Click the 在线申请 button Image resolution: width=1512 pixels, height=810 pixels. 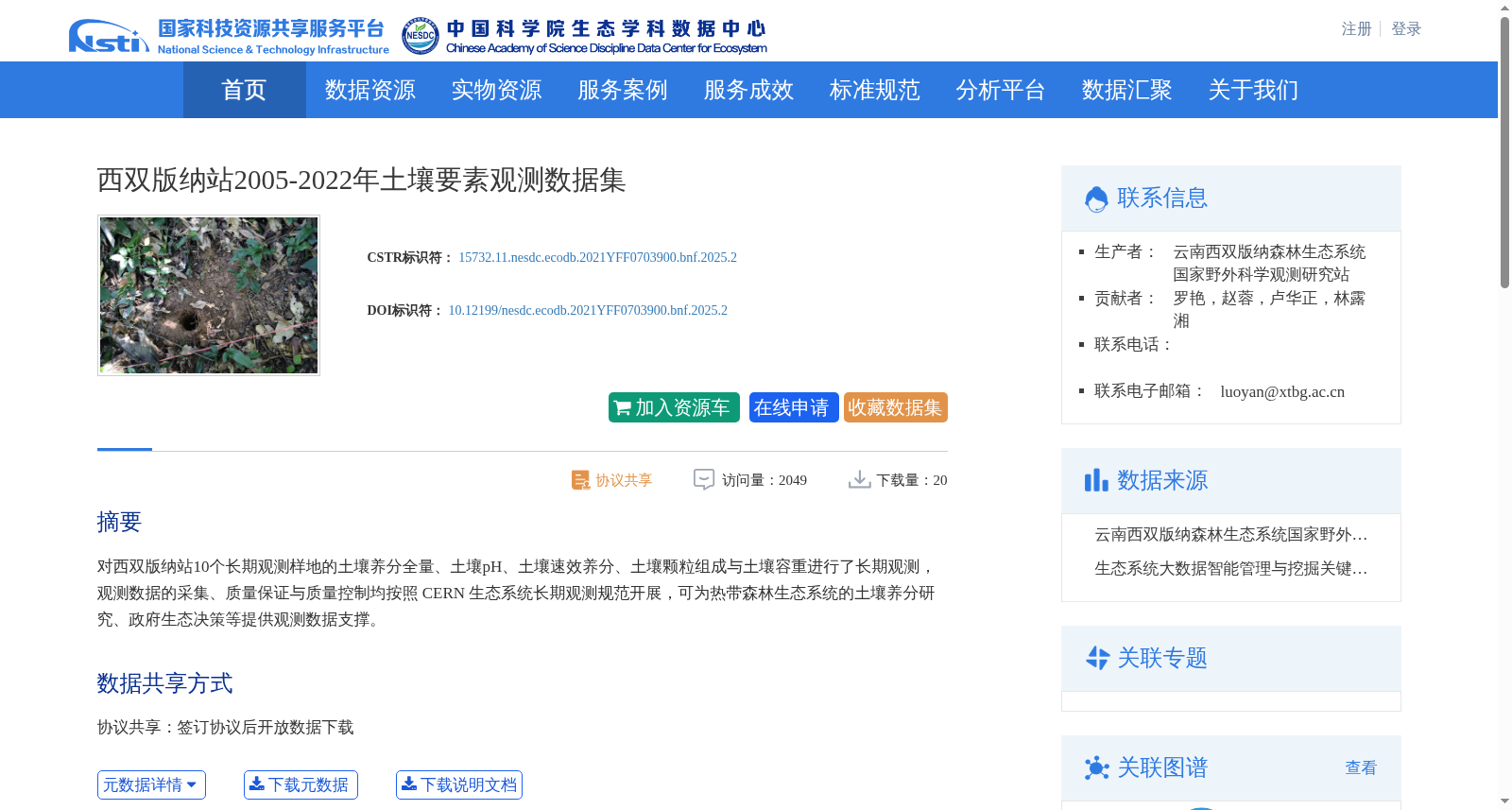point(794,407)
